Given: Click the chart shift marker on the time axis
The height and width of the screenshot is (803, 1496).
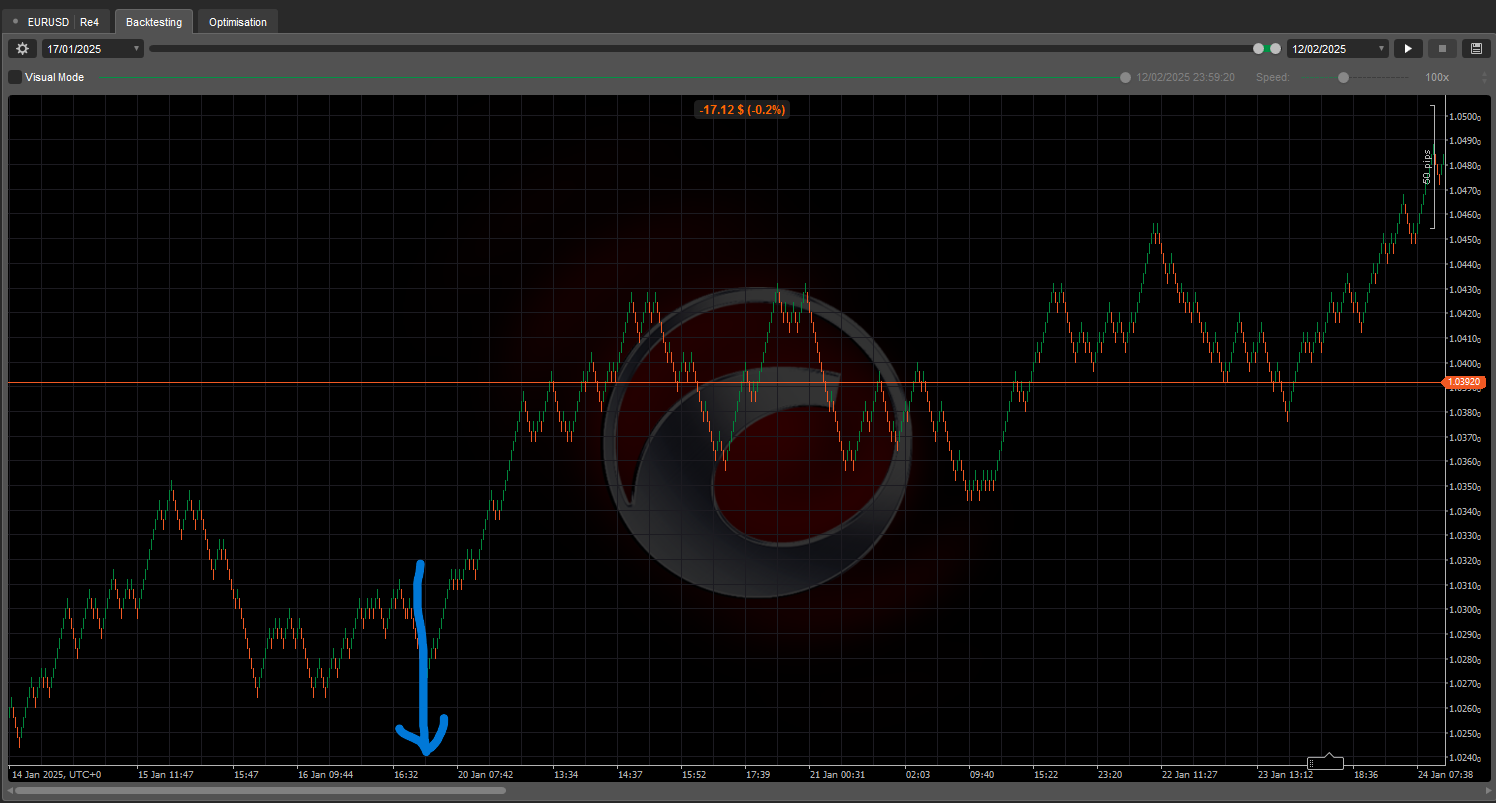Looking at the screenshot, I should pyautogui.click(x=1327, y=761).
